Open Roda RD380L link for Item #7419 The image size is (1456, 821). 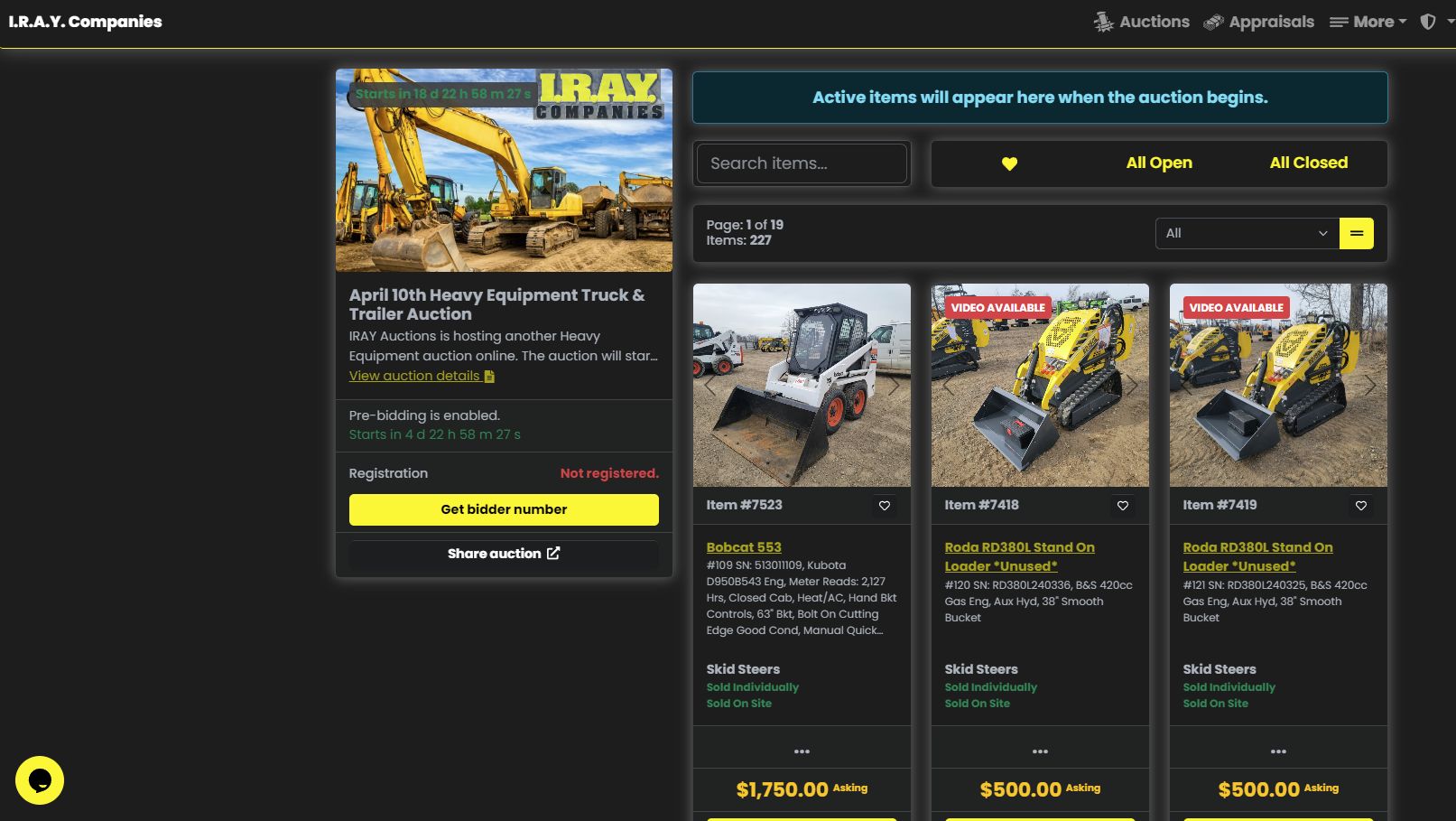[x=1257, y=556]
